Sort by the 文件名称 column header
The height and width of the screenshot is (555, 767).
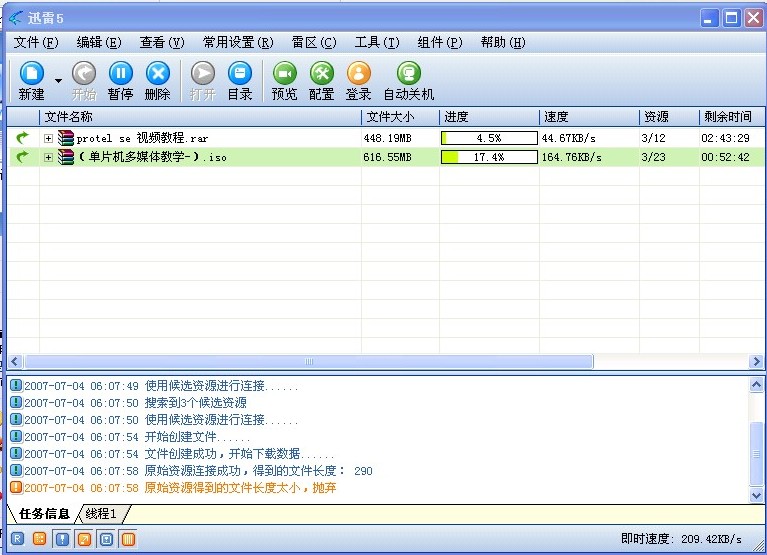pyautogui.click(x=200, y=117)
